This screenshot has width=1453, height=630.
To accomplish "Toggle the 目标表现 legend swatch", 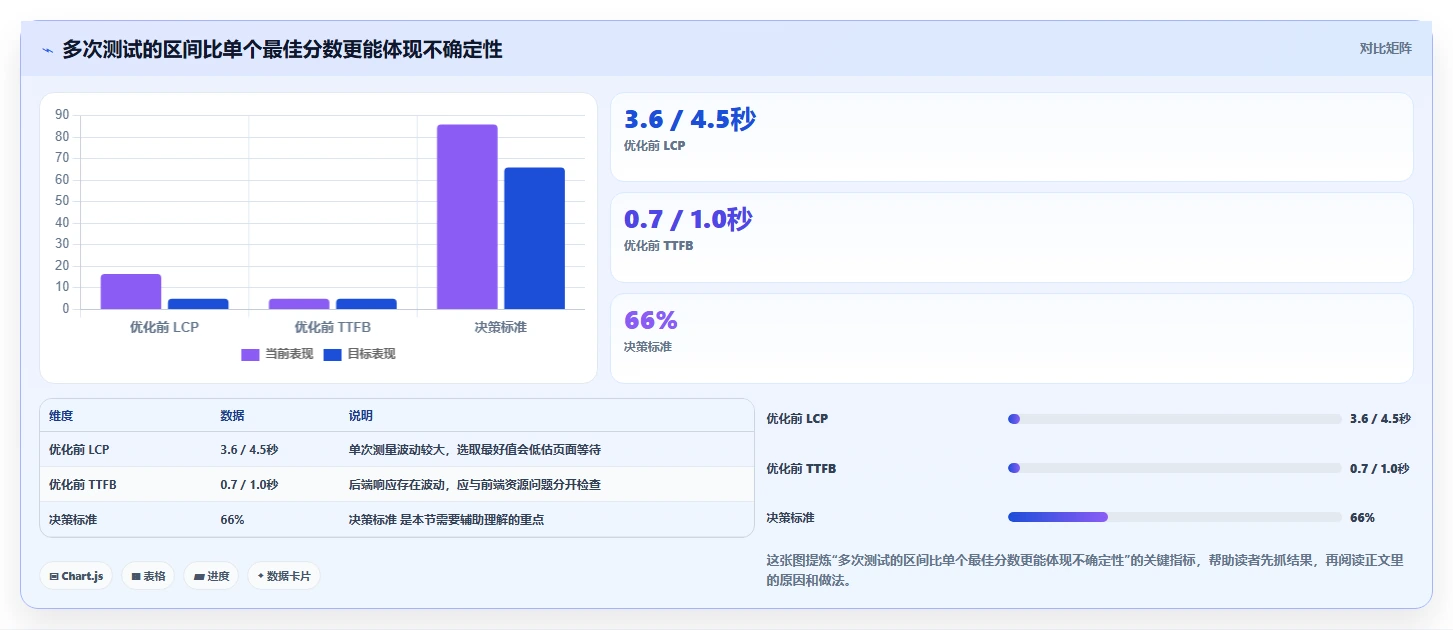I will [x=333, y=354].
